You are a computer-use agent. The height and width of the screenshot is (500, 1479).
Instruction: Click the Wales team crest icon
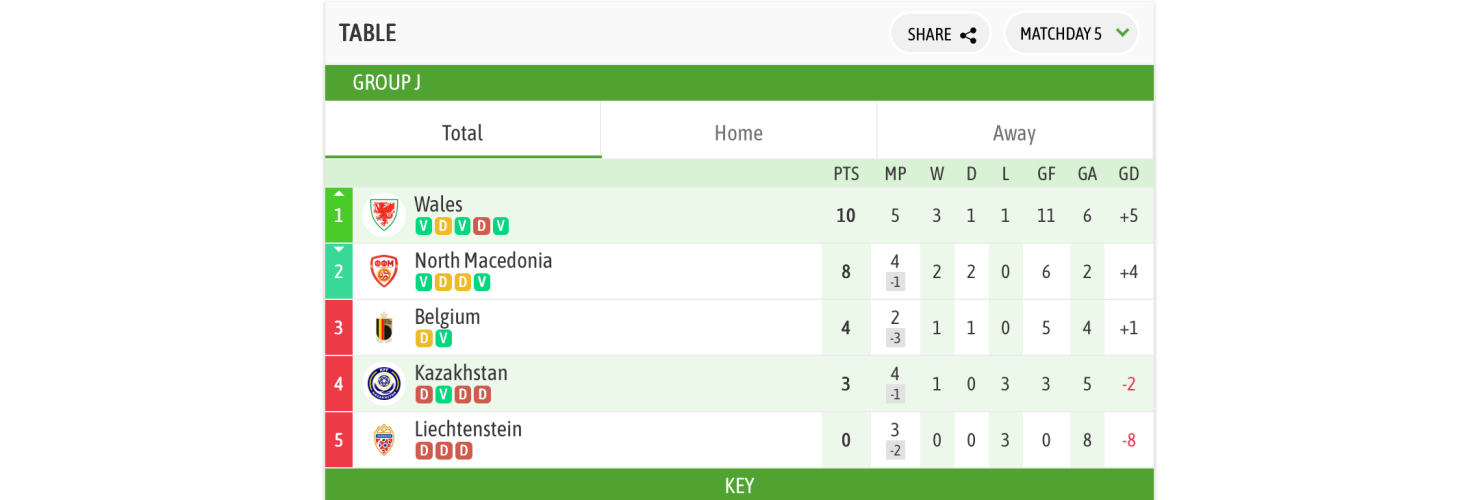[383, 214]
